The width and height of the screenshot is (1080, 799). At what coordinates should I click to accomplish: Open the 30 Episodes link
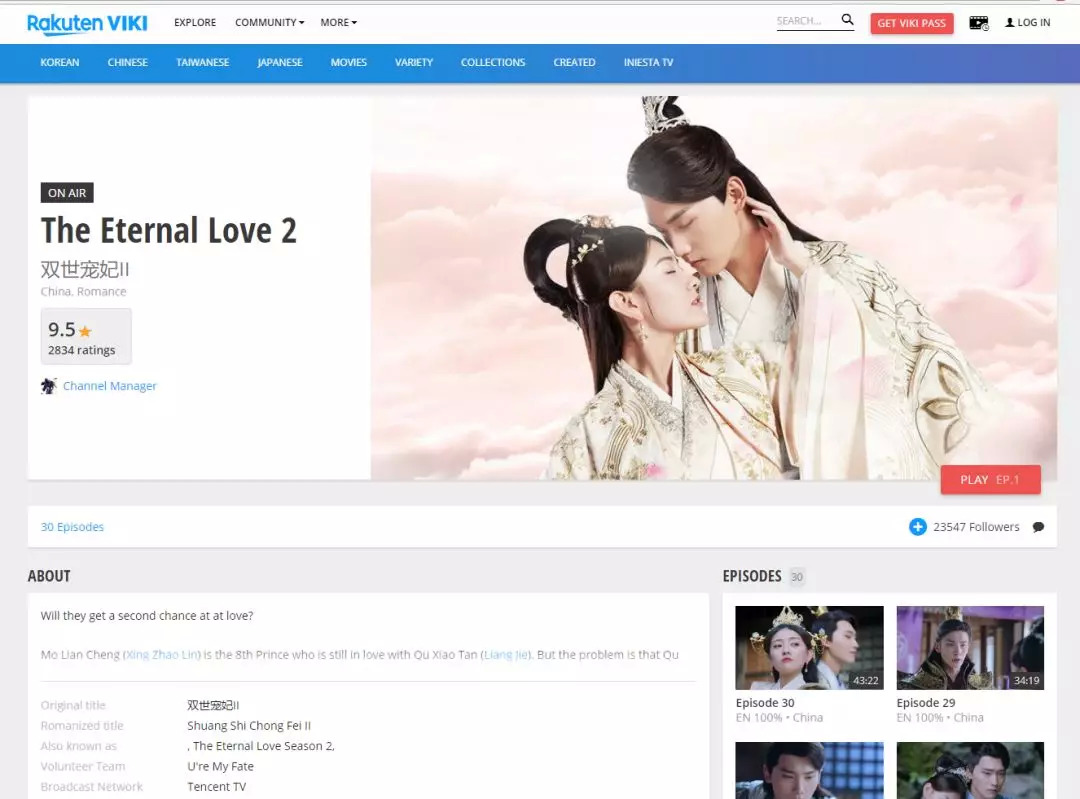(x=72, y=527)
